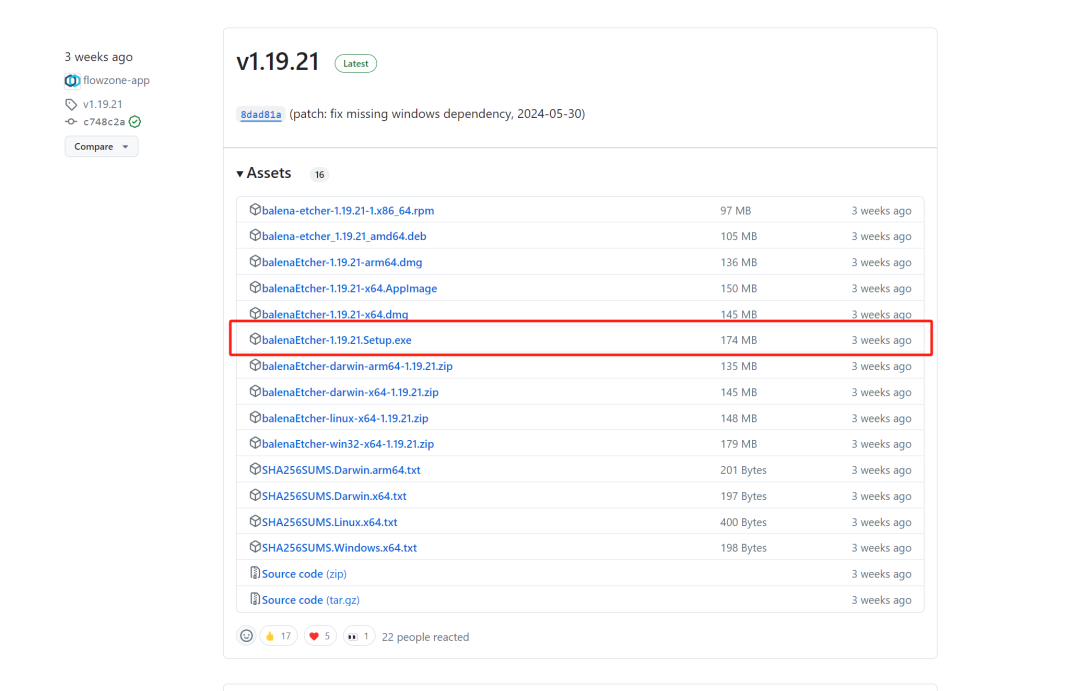Click the 201 Bytes size value
The image size is (1080, 691).
pyautogui.click(x=743, y=471)
